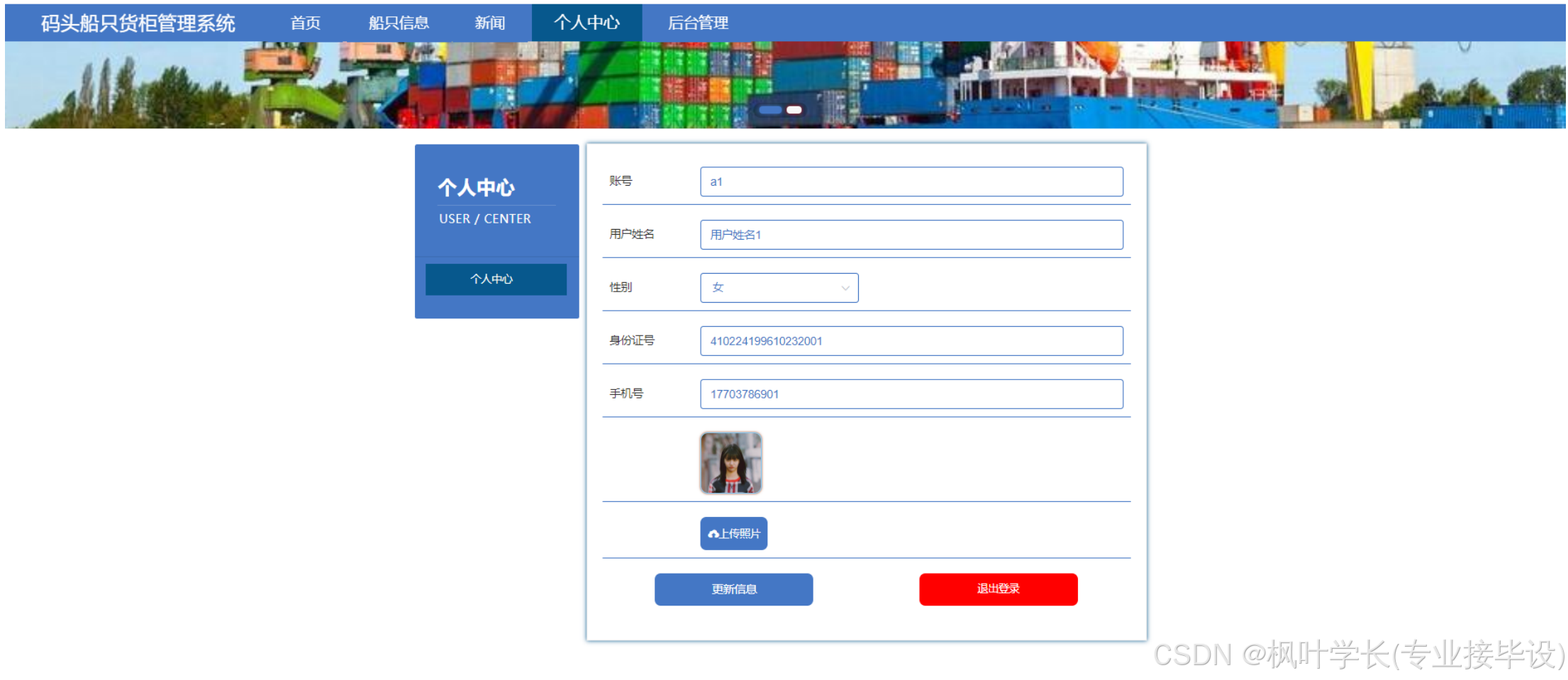Viewport: 1568px width, 680px height.
Task: Click the 手机号 field label
Action: [x=626, y=394]
